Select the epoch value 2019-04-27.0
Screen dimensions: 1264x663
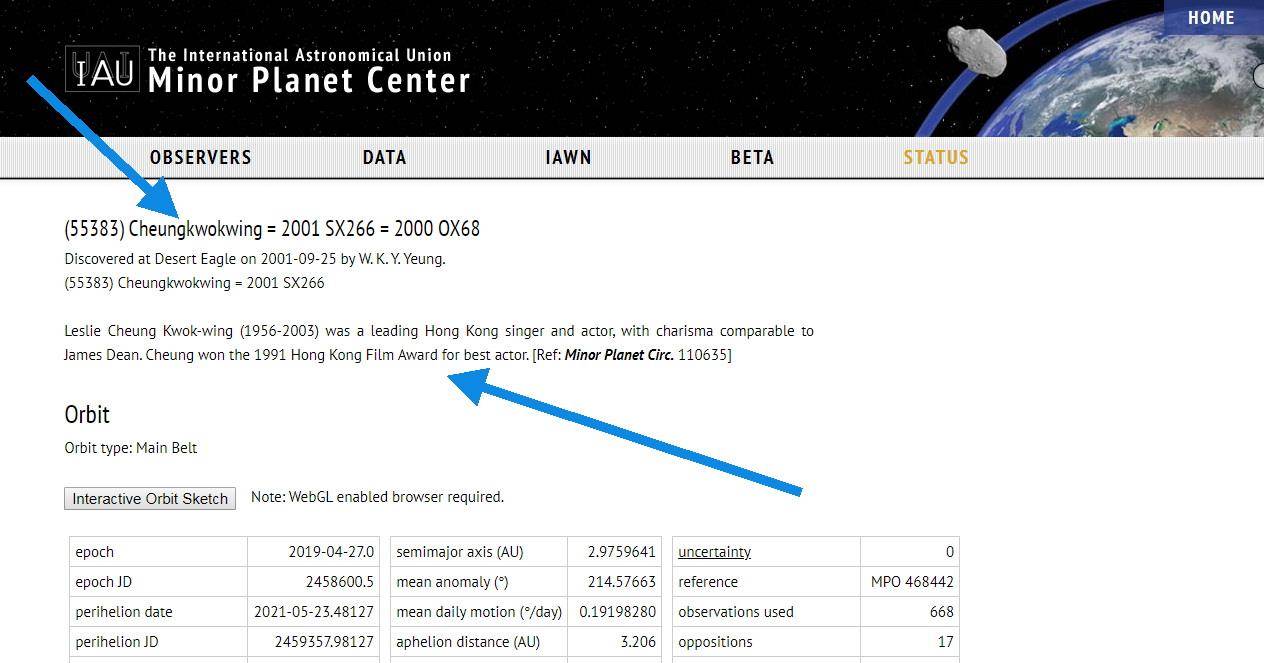point(331,552)
